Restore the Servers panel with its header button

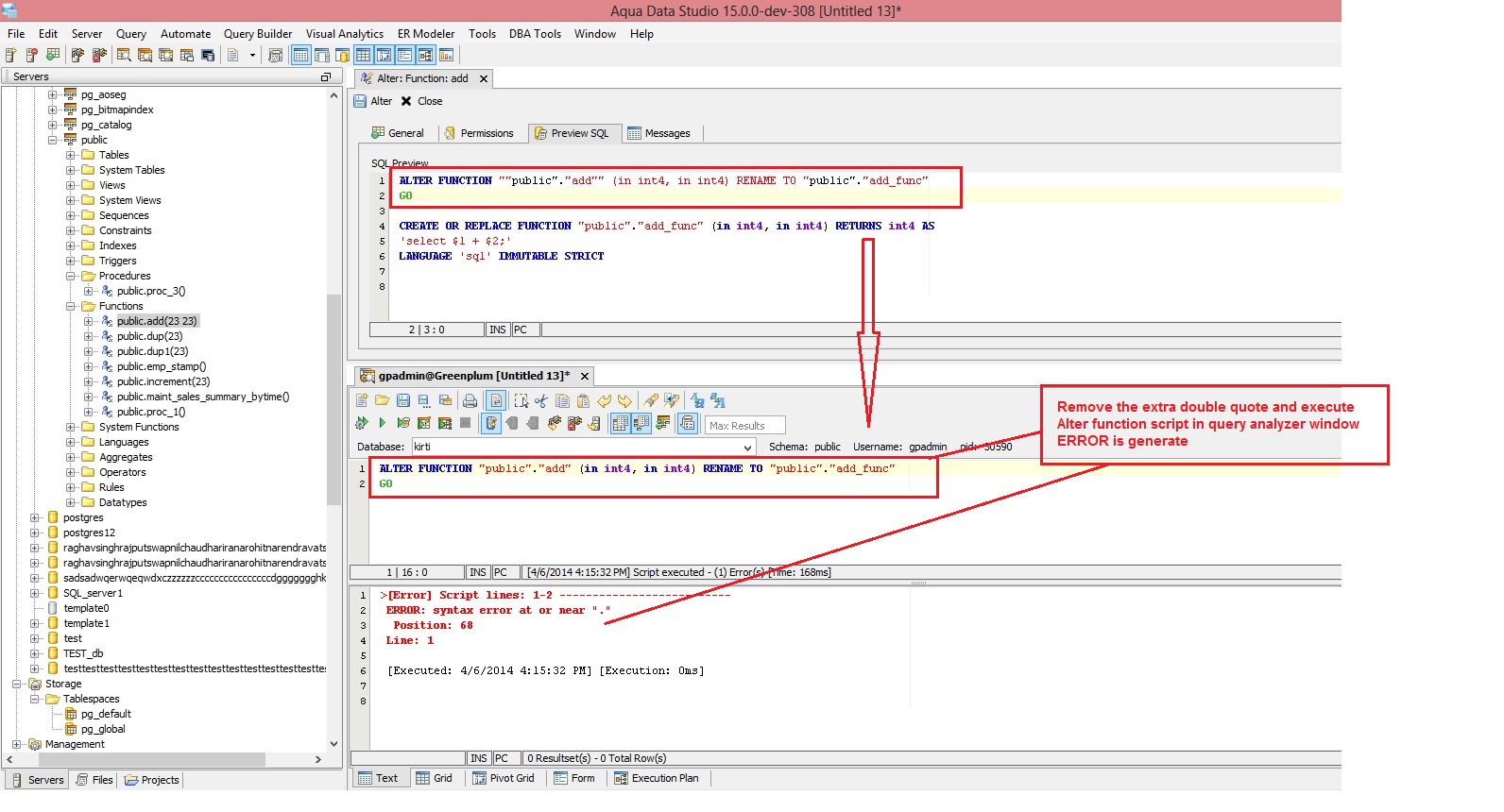[x=325, y=76]
